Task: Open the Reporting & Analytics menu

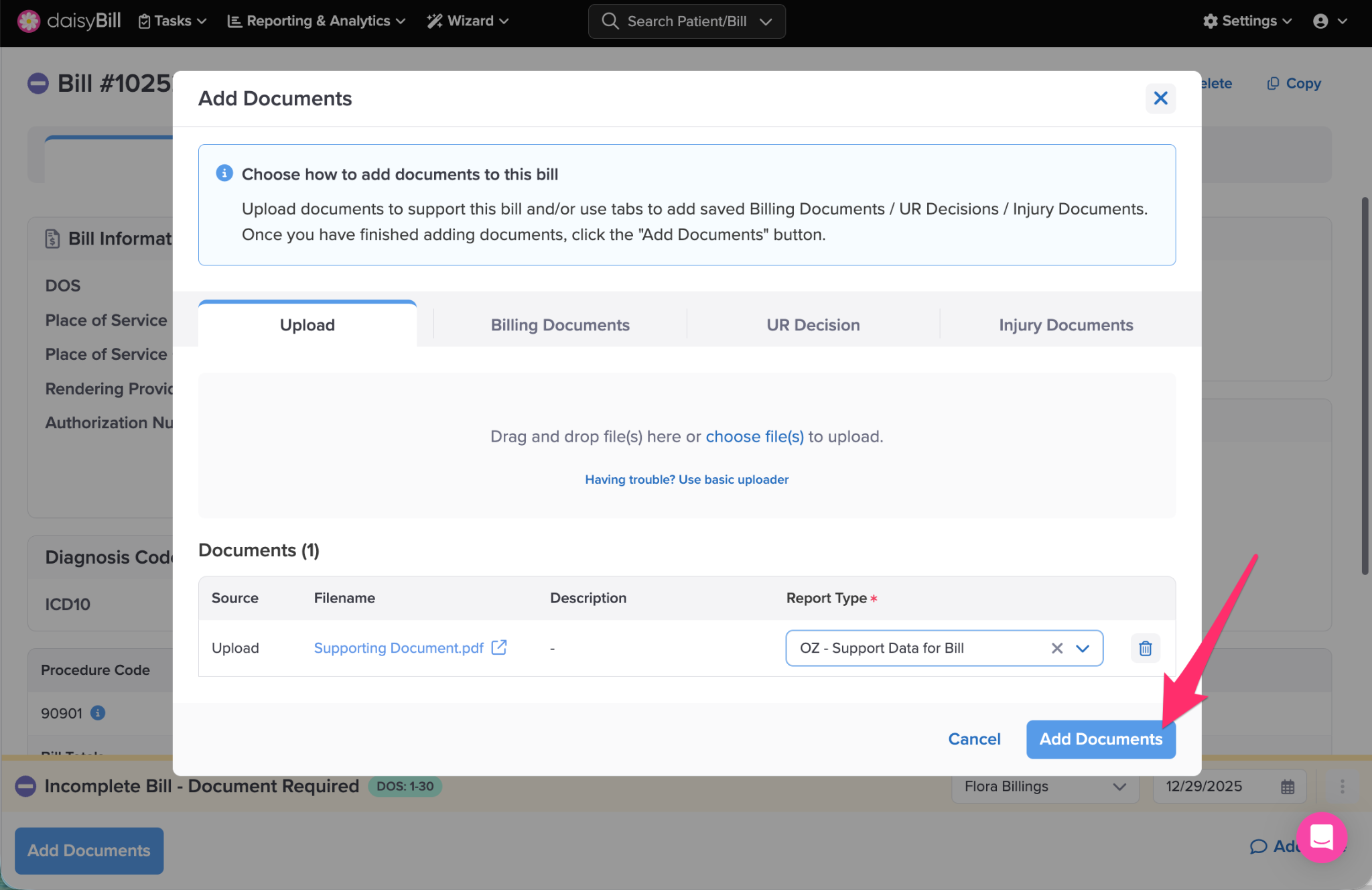Action: [x=317, y=21]
